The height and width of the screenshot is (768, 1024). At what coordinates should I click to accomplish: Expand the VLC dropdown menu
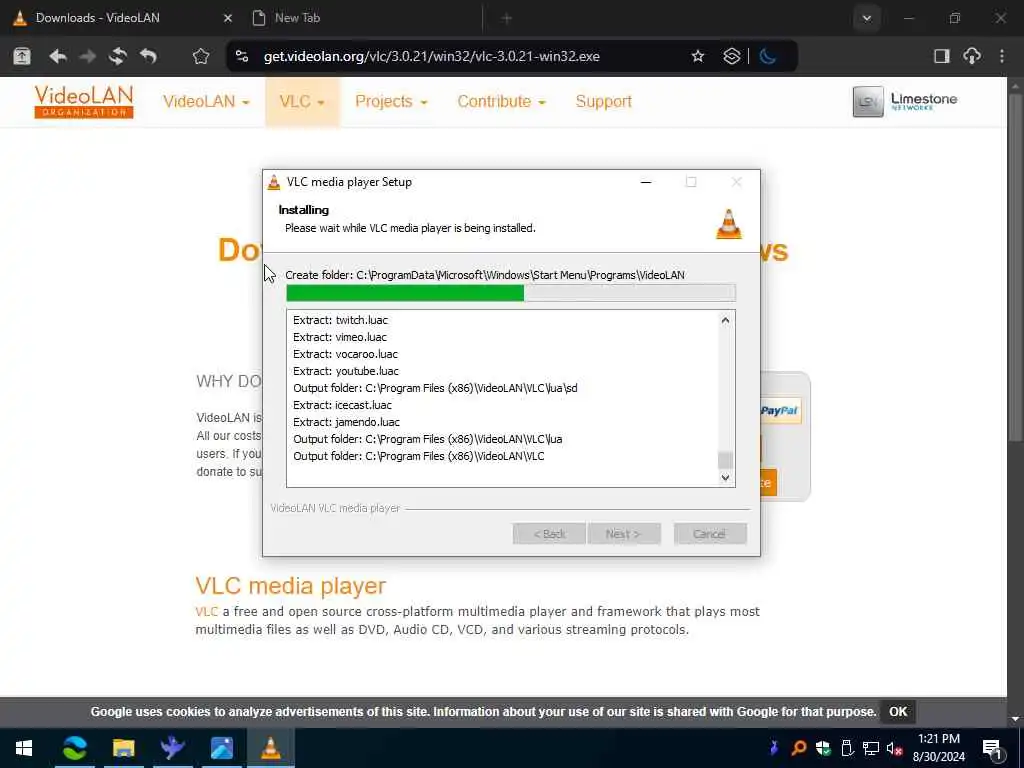302,102
